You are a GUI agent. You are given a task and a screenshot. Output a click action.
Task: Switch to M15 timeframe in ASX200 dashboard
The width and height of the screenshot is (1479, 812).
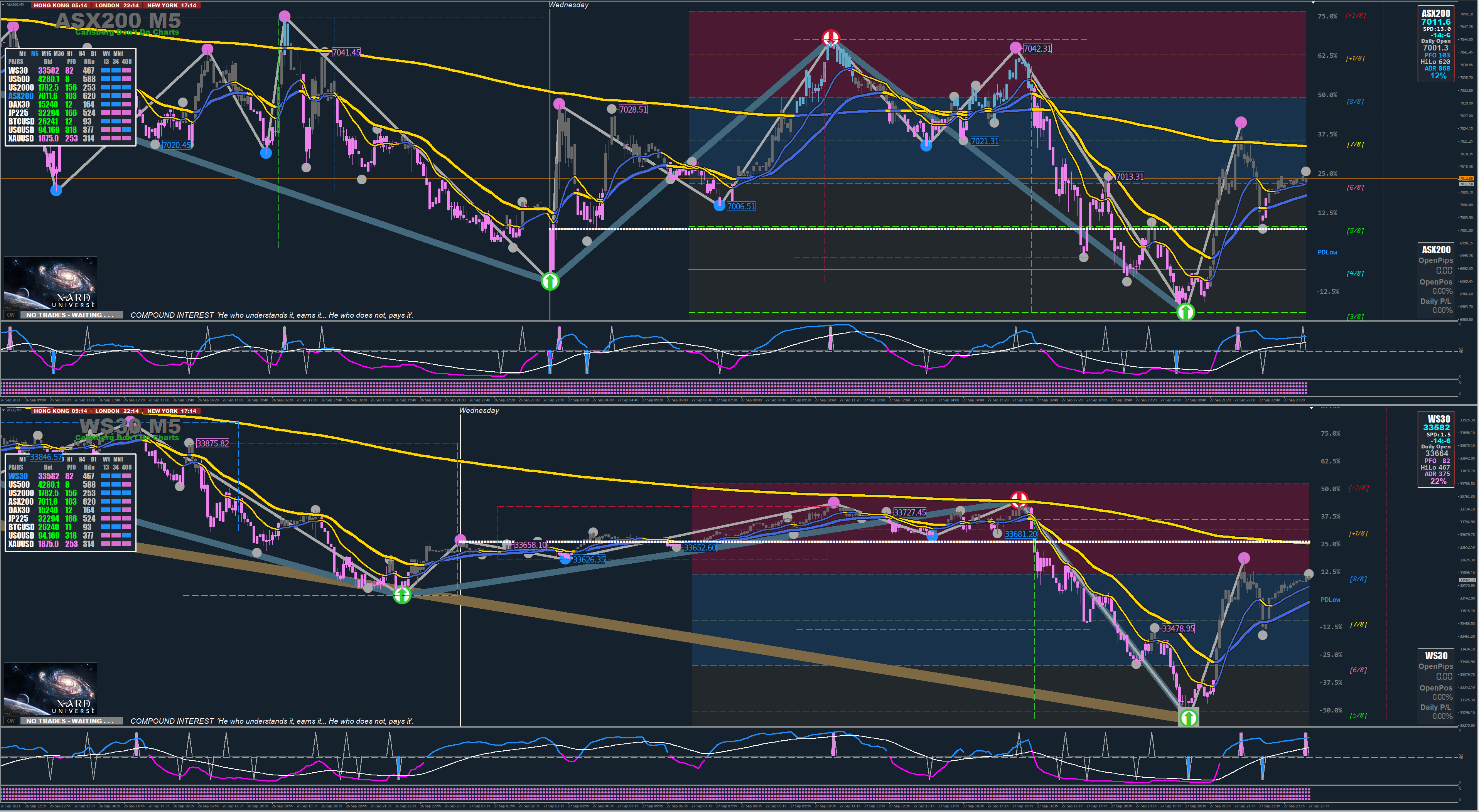point(46,53)
